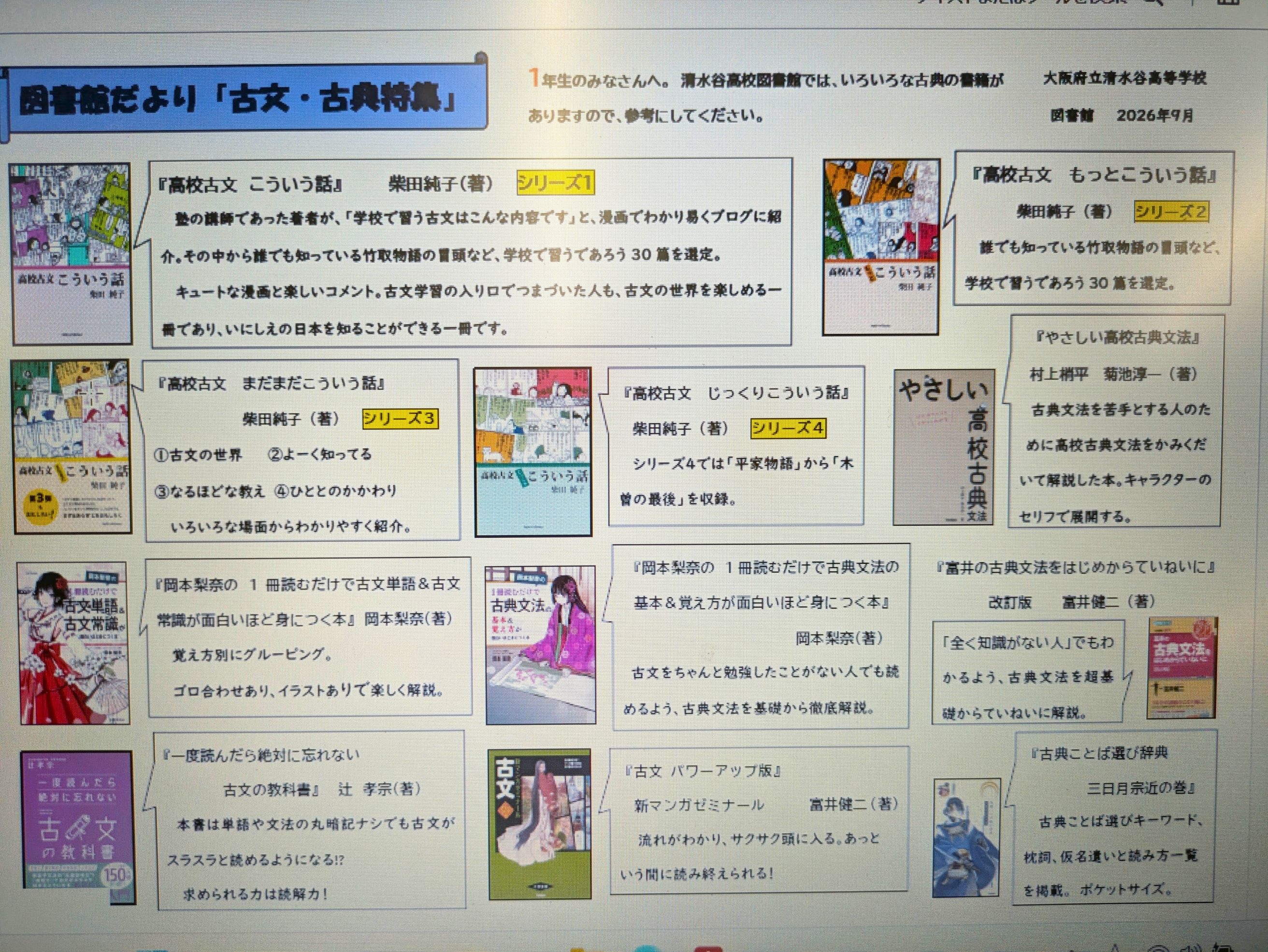
Task: Select the まだまだこういう話 第3弾 book cover
Action: click(71, 447)
